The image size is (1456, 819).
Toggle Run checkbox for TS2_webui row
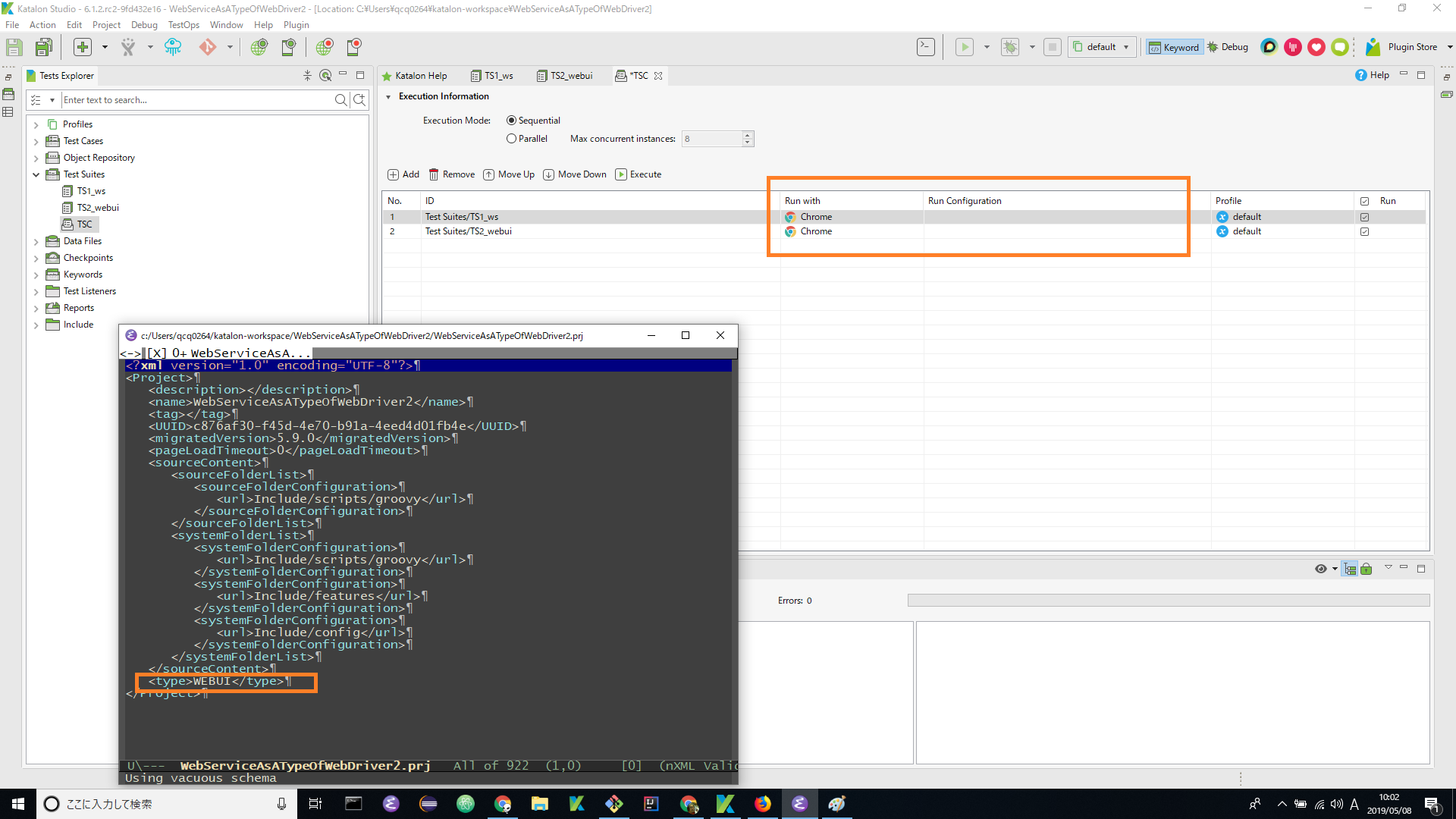pos(1365,231)
